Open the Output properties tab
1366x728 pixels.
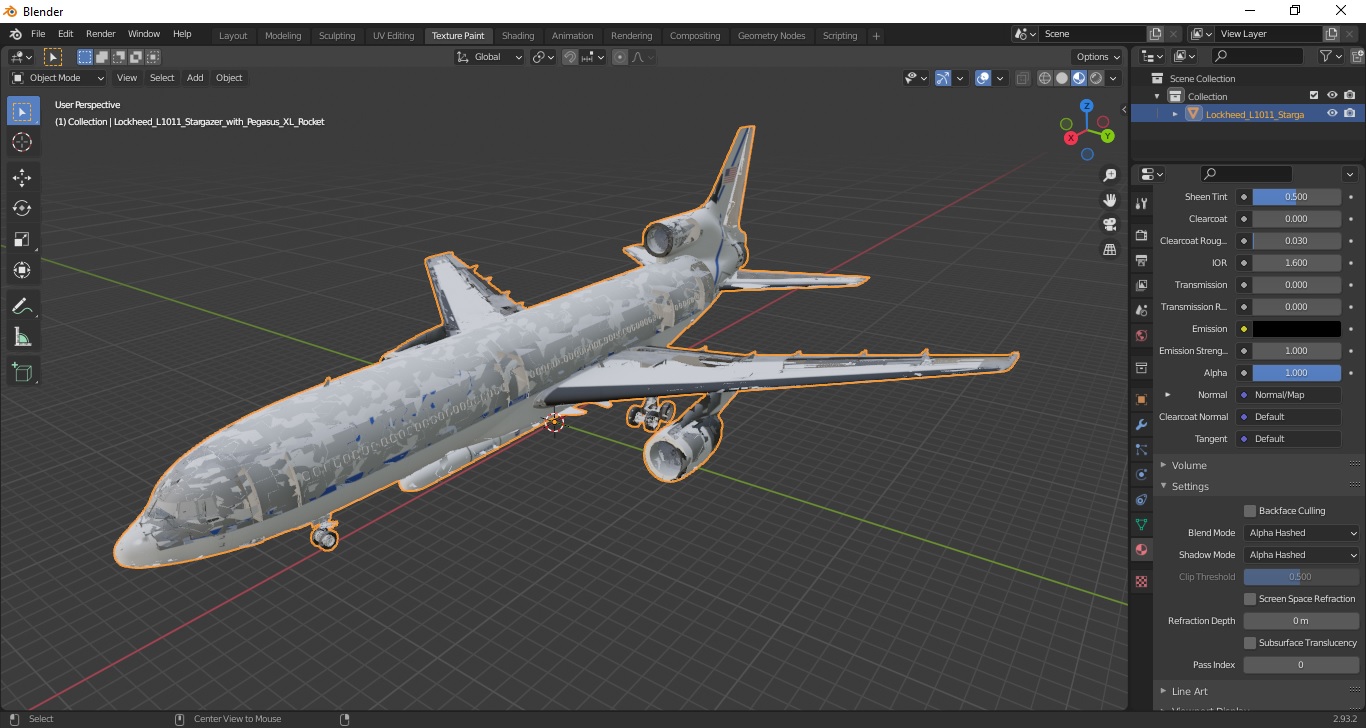click(1141, 261)
